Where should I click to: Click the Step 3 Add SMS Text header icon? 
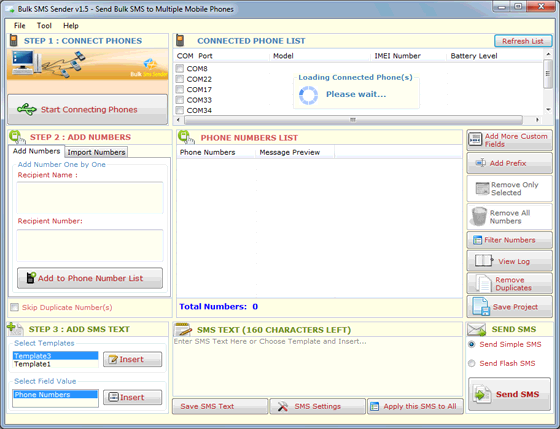tap(15, 329)
